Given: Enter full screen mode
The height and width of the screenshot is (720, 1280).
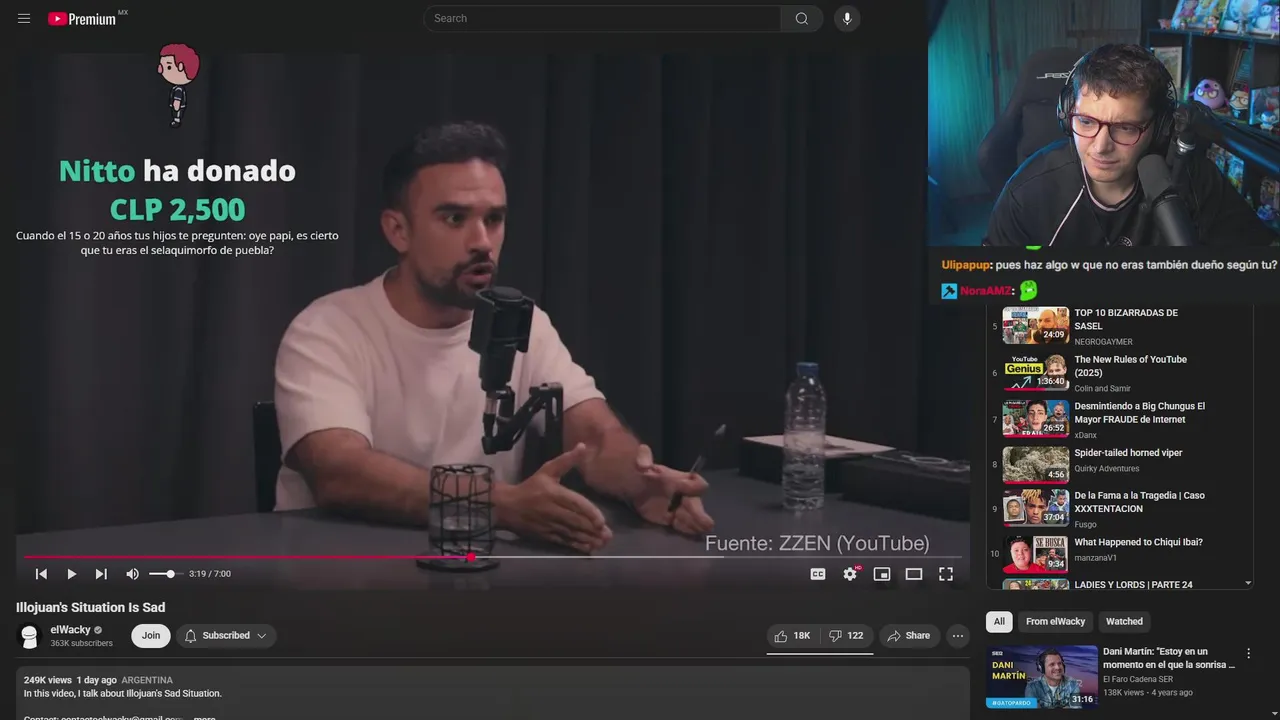Looking at the screenshot, I should 946,574.
